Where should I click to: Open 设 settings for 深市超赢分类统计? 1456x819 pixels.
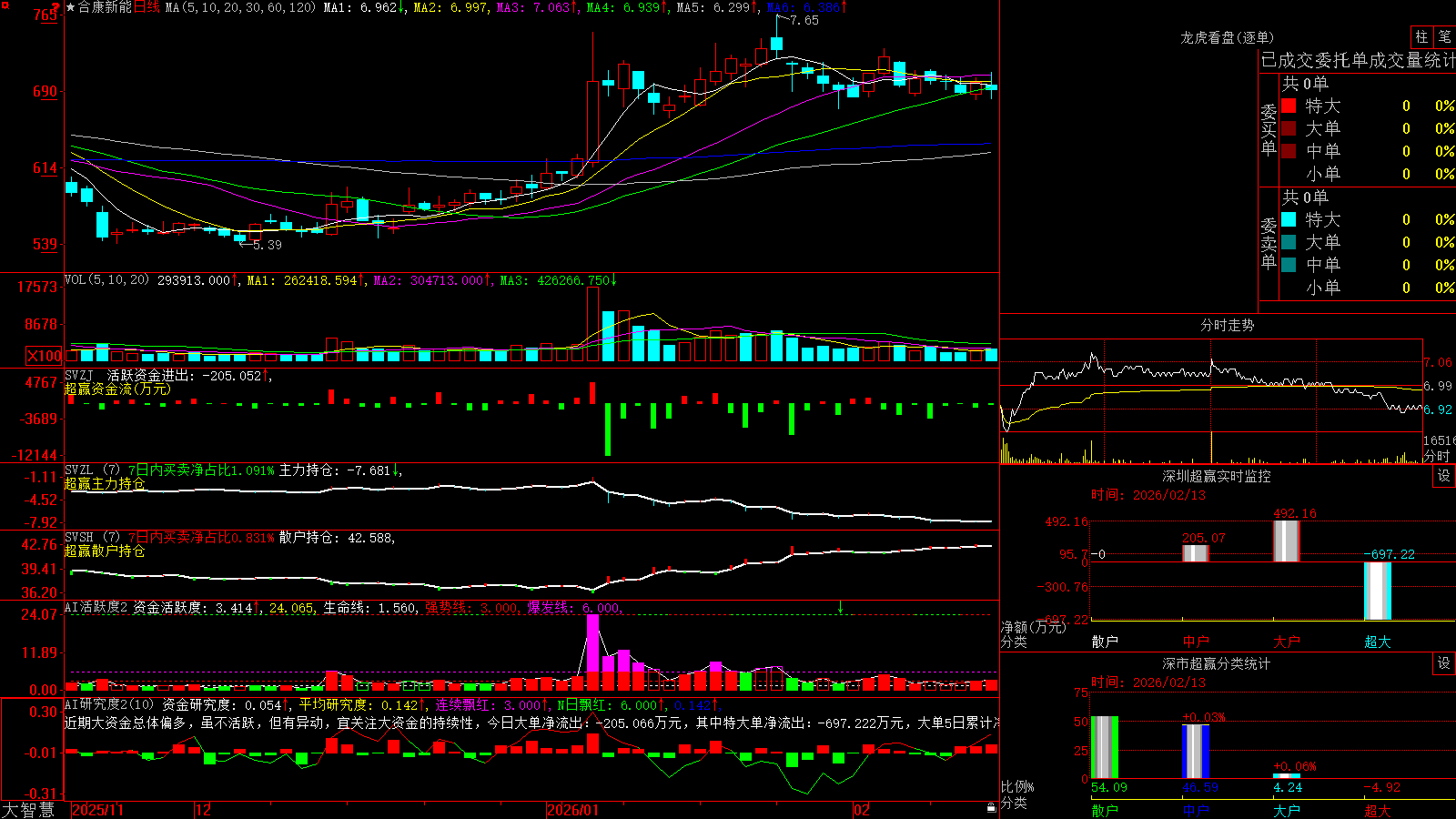1444,663
